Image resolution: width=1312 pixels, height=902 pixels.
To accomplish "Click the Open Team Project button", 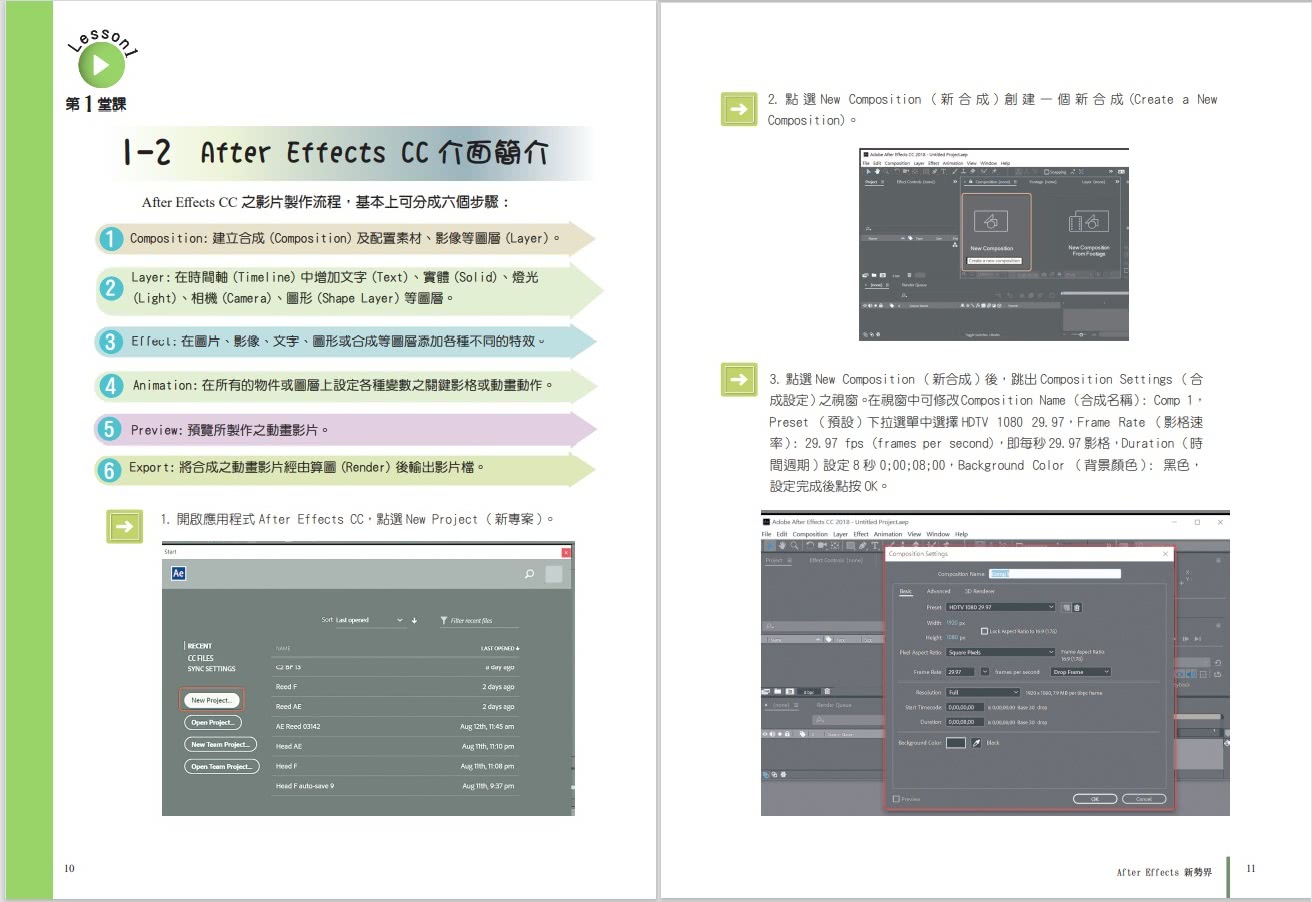I will click(x=221, y=766).
